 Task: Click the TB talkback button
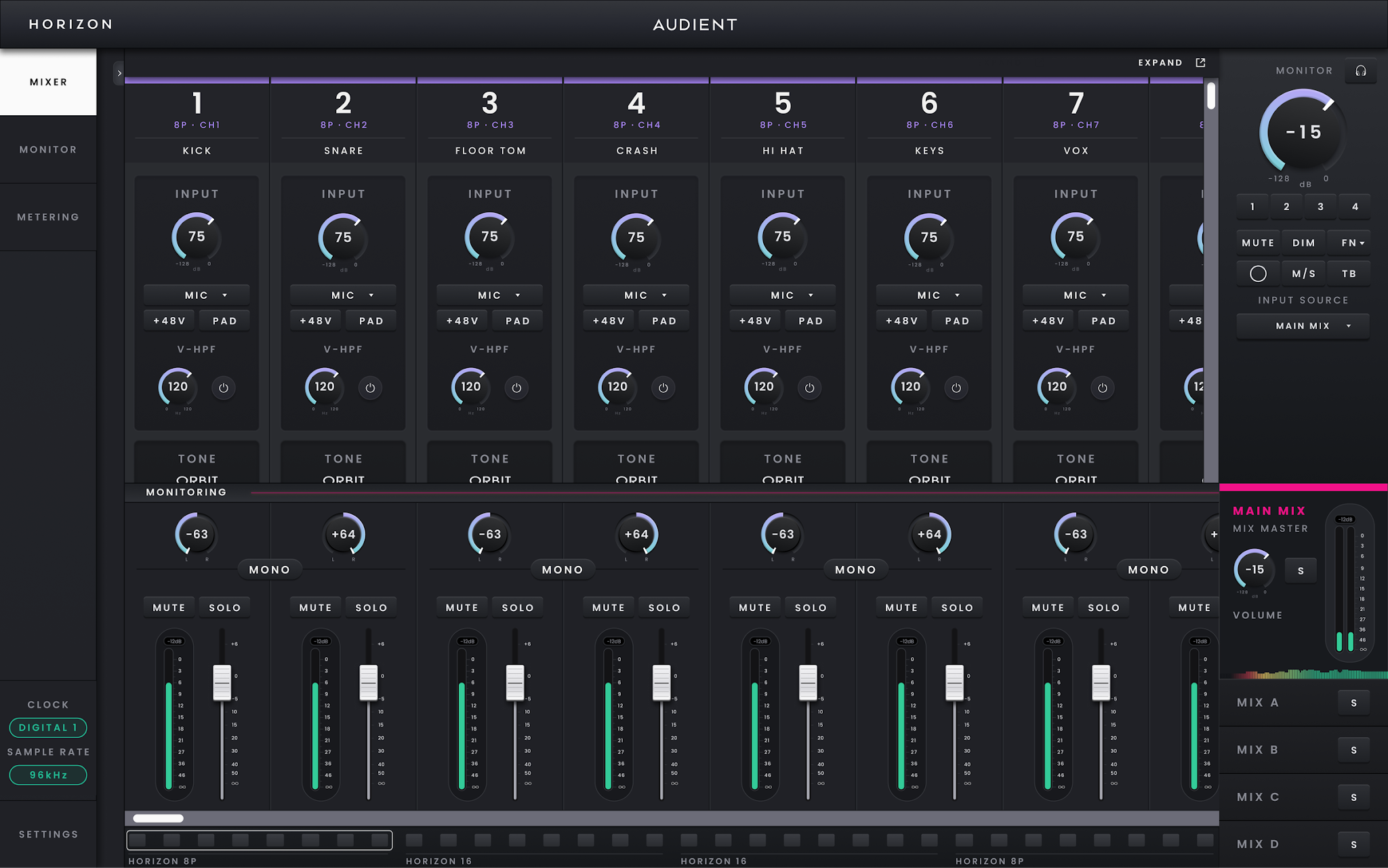coord(1349,274)
